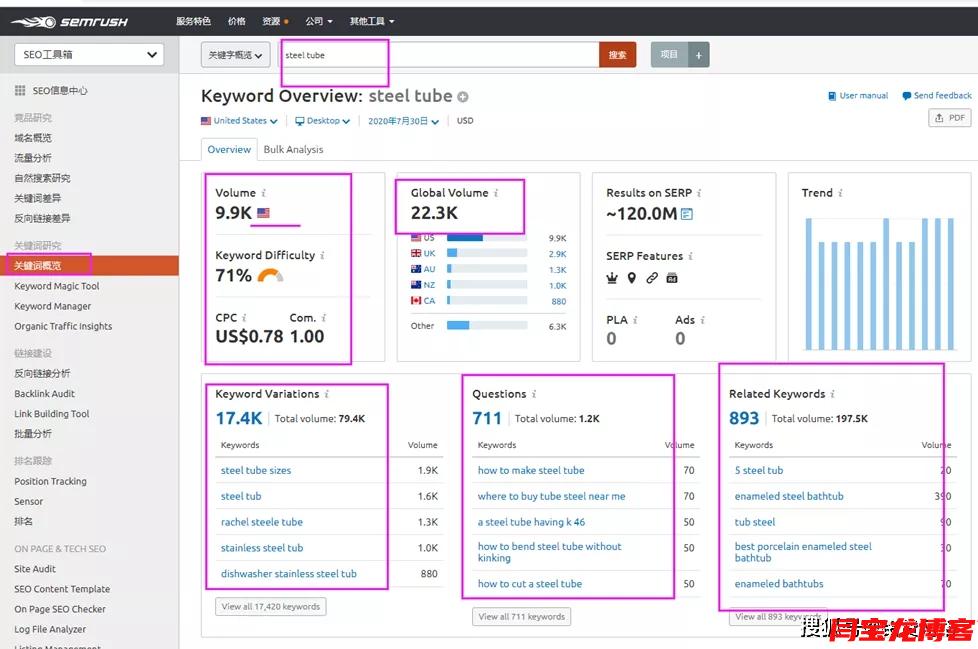978x649 pixels.
Task: Click the plus button next to 项目
Action: tap(698, 55)
